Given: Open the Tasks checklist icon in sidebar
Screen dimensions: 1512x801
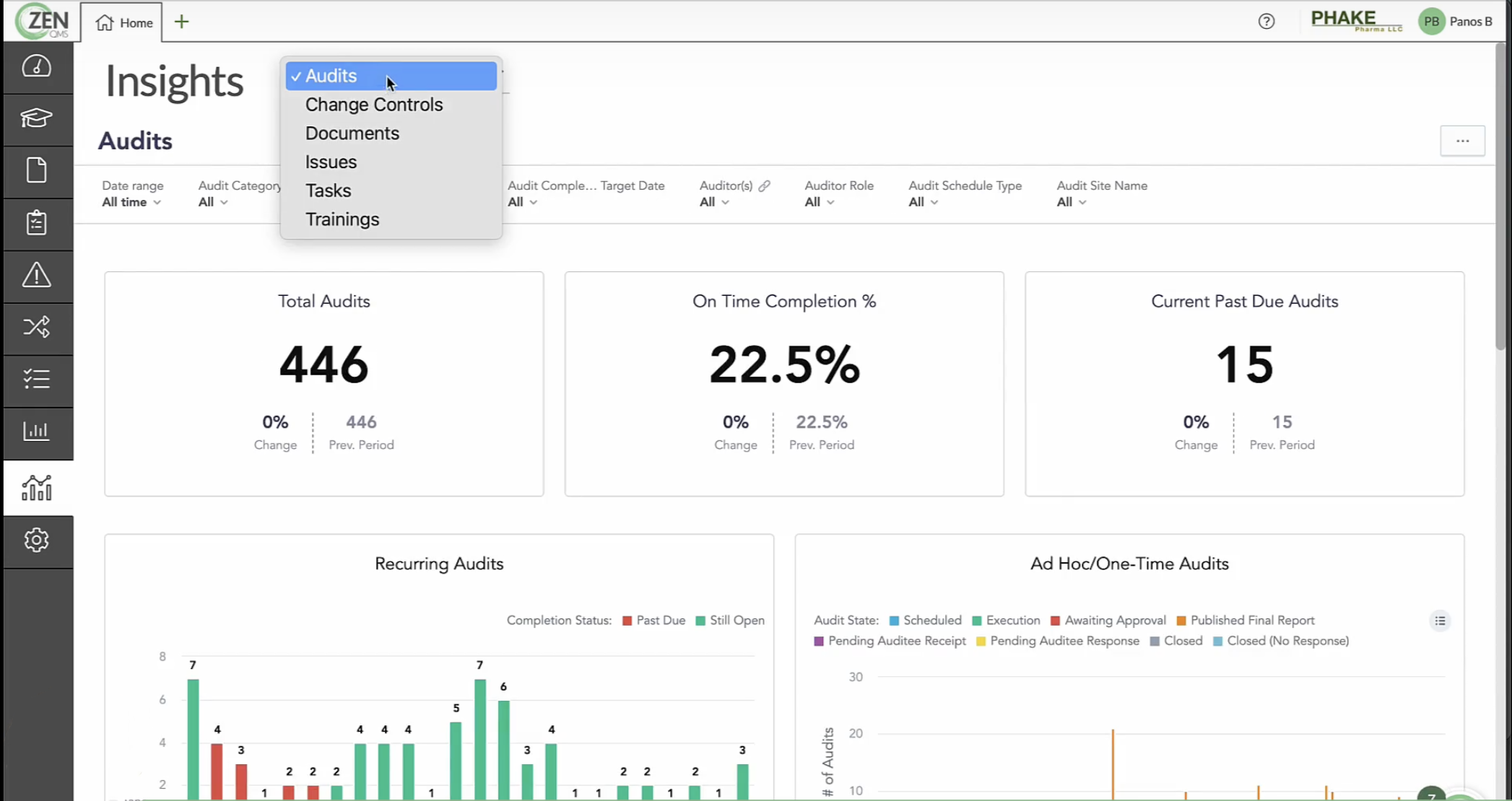Looking at the screenshot, I should (37, 380).
